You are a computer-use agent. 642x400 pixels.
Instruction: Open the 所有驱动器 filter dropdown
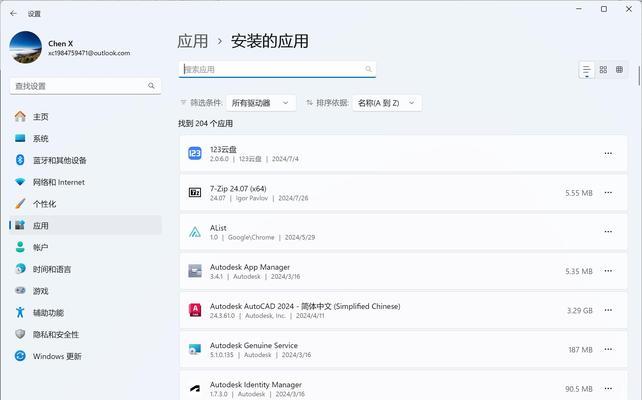261,103
